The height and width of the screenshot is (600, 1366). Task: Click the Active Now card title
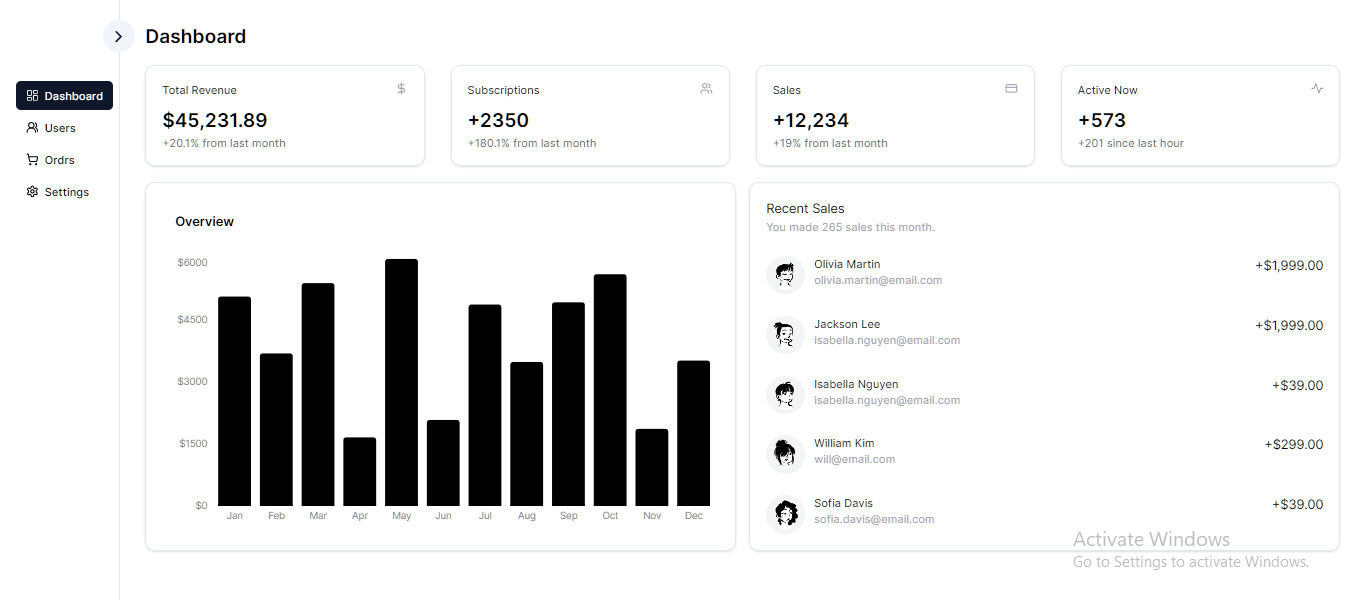pos(1108,90)
